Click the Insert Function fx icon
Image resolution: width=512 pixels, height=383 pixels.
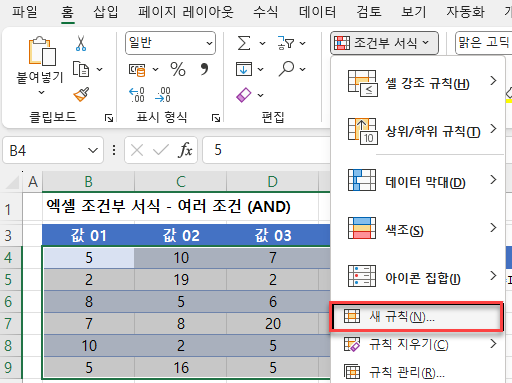click(x=185, y=150)
